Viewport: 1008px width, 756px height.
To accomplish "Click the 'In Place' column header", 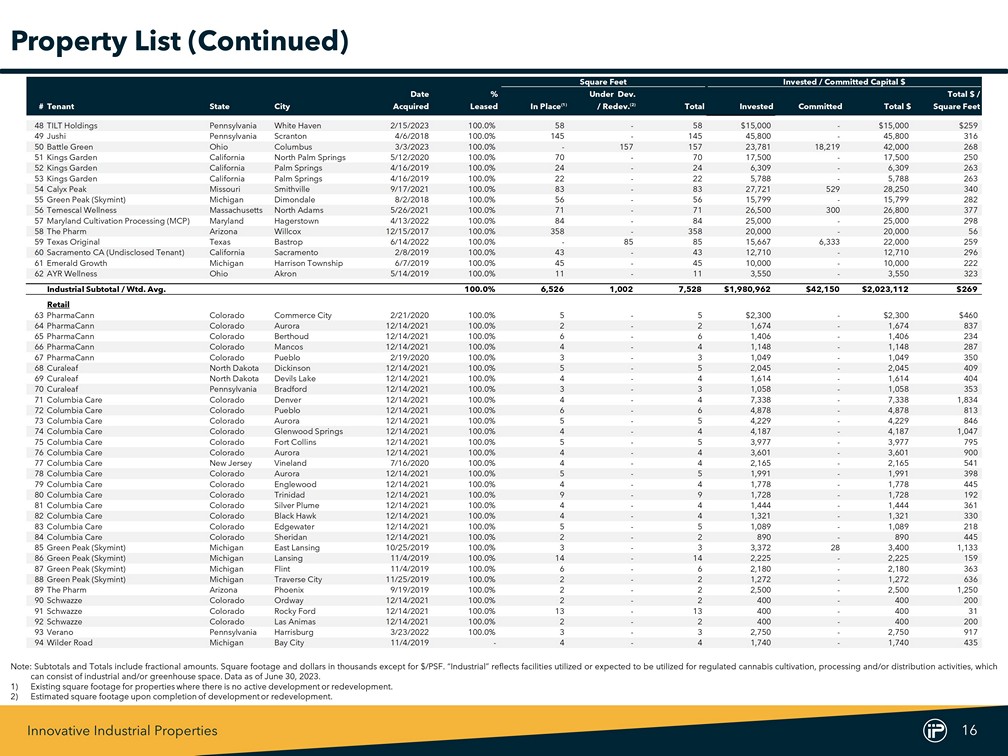I will pos(548,106).
